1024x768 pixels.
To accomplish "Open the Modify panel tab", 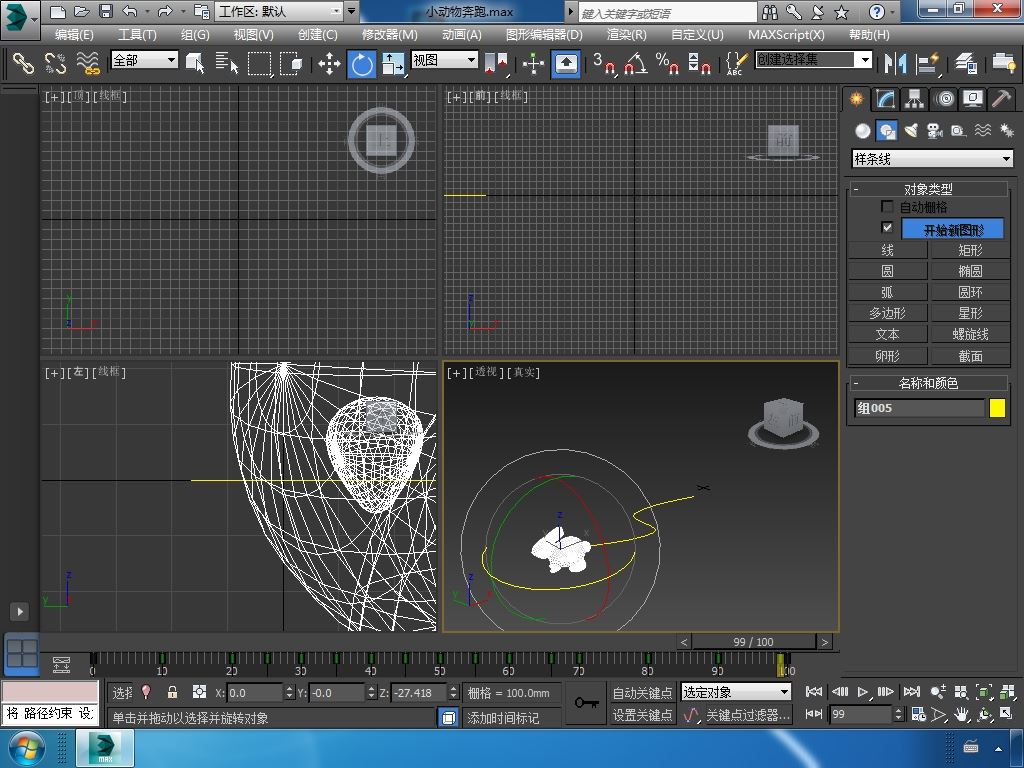I will pyautogui.click(x=885, y=99).
